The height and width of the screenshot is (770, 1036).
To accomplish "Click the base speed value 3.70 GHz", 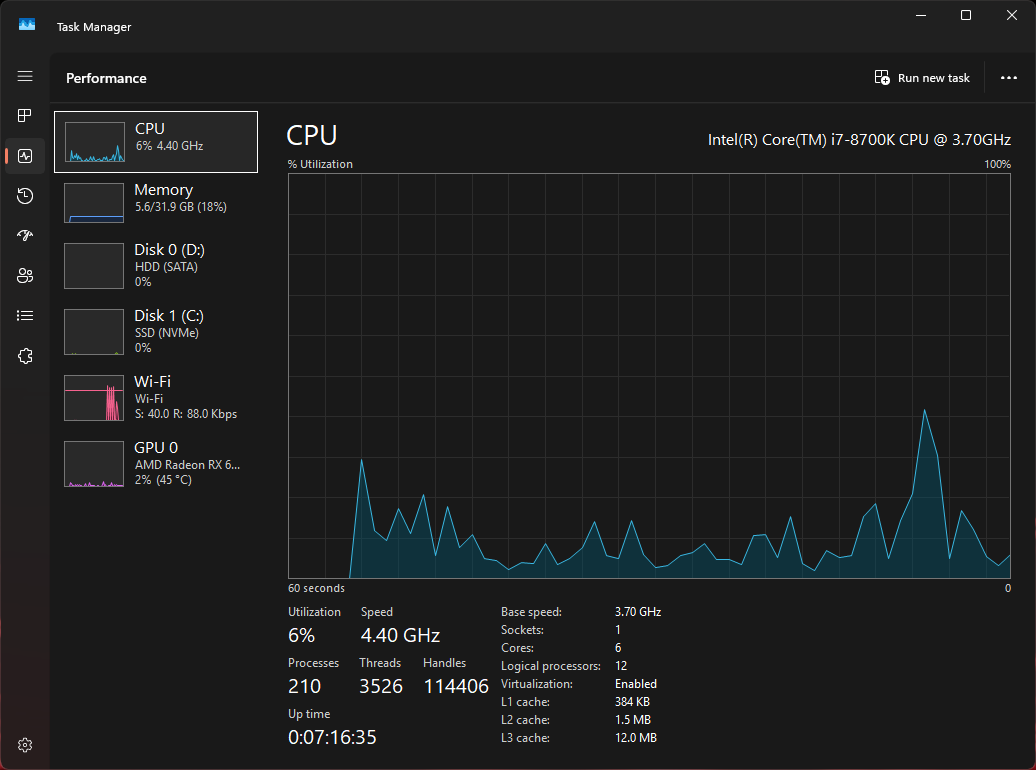I will point(638,612).
